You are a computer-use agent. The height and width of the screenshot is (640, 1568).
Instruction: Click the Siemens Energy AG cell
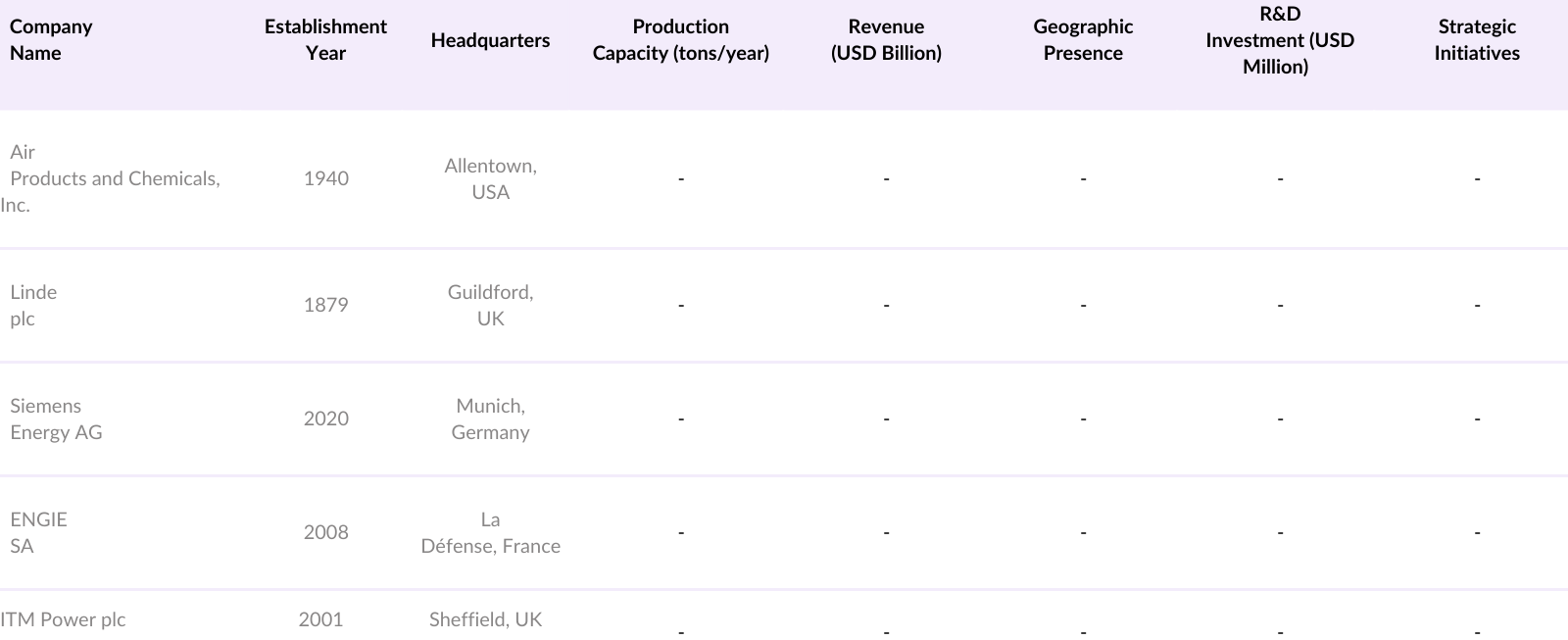56,418
